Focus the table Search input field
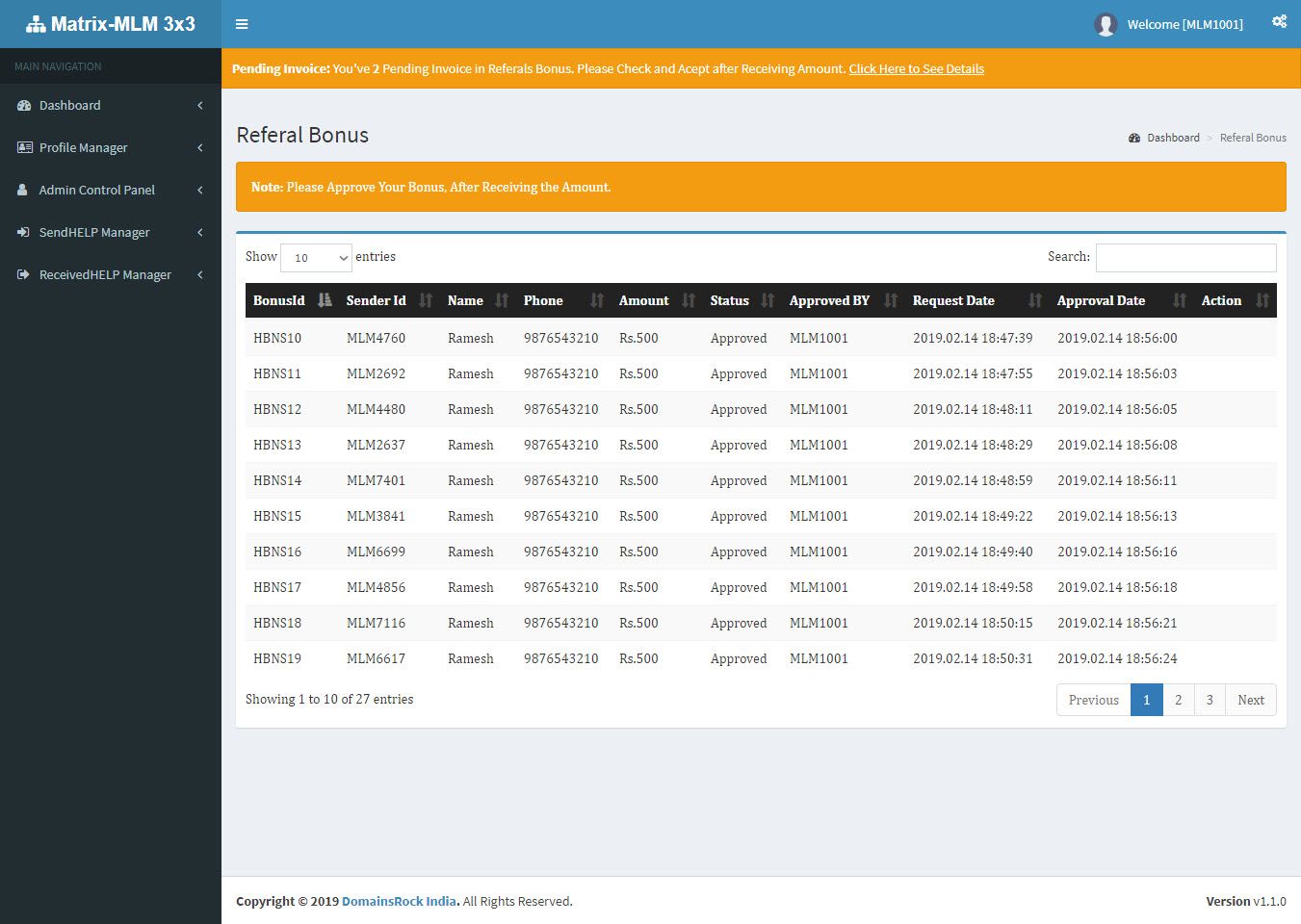The width and height of the screenshot is (1301, 924). coord(1185,257)
